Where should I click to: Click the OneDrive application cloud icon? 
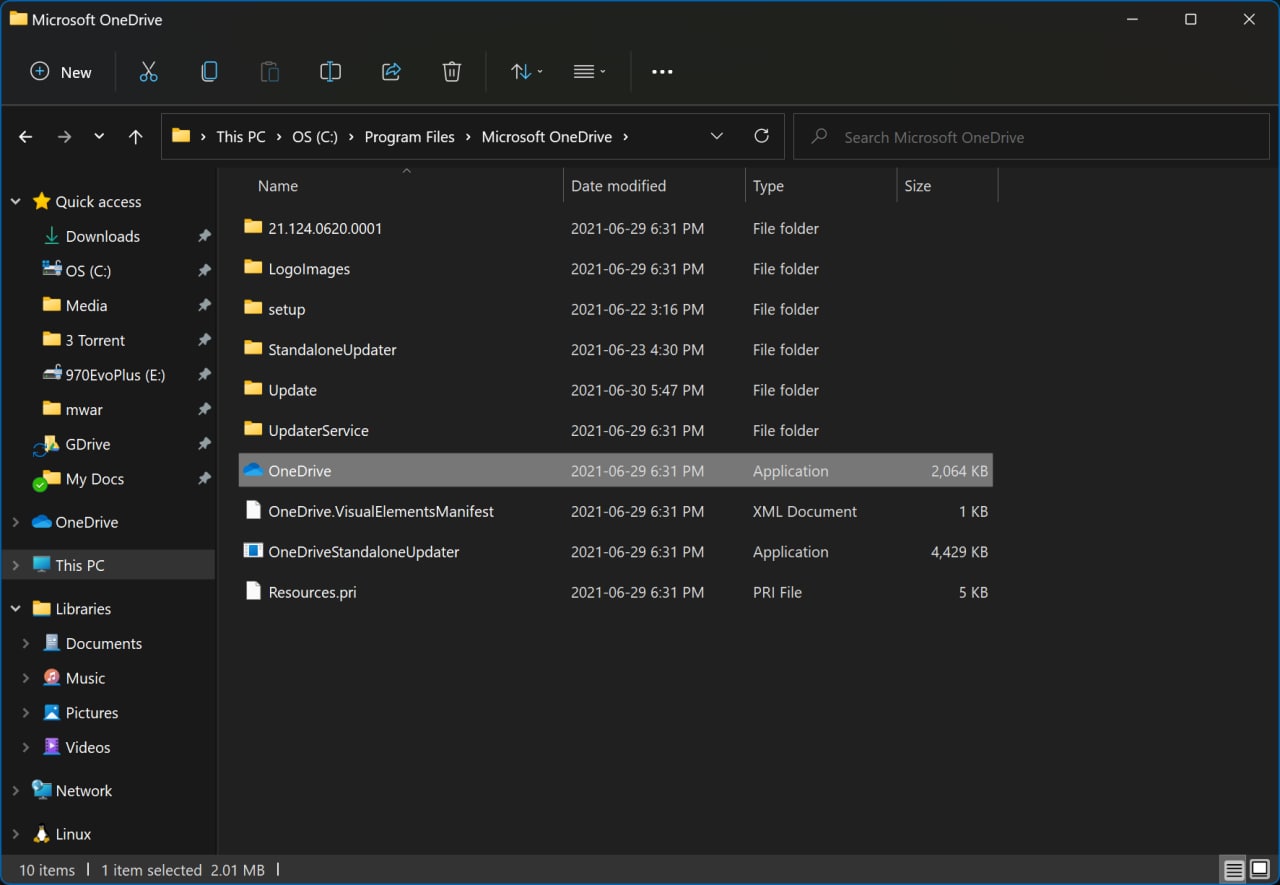click(x=253, y=470)
